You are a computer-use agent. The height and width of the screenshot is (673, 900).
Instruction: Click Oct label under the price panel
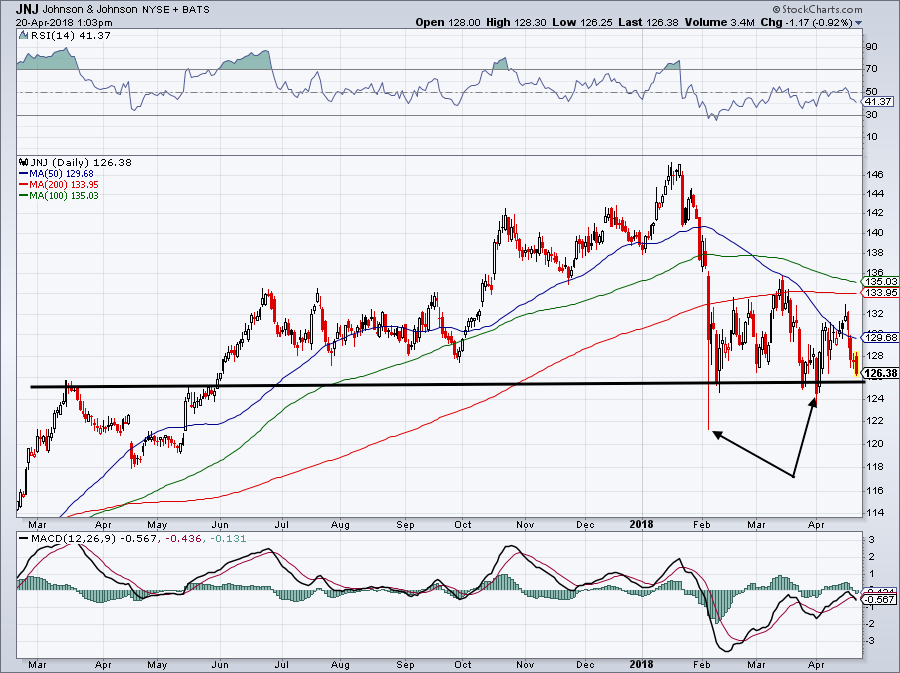[x=463, y=524]
